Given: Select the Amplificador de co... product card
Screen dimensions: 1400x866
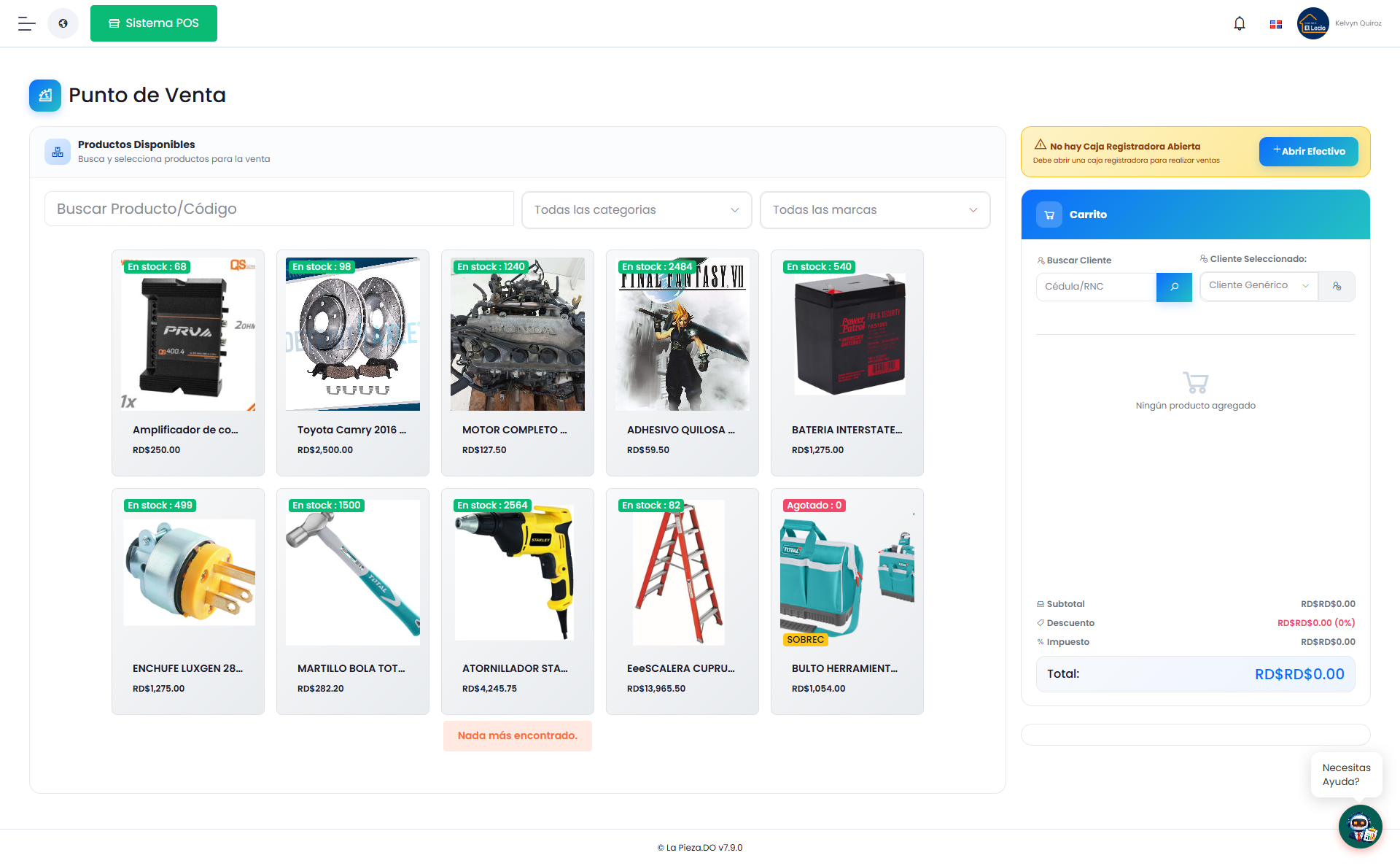Looking at the screenshot, I should click(188, 363).
